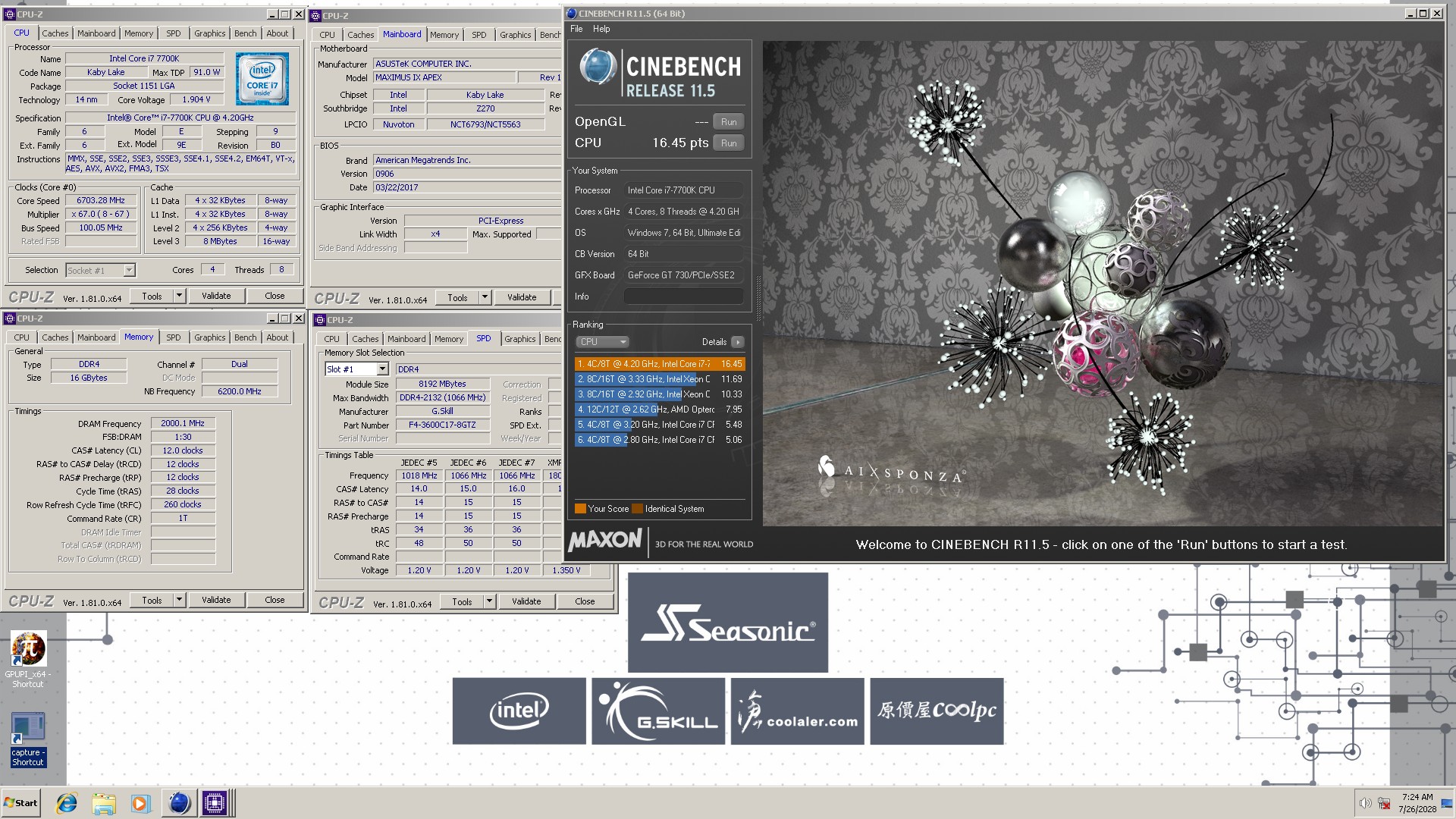Click Close button in SPD window
Screen dimensions: 1456x819
point(585,601)
